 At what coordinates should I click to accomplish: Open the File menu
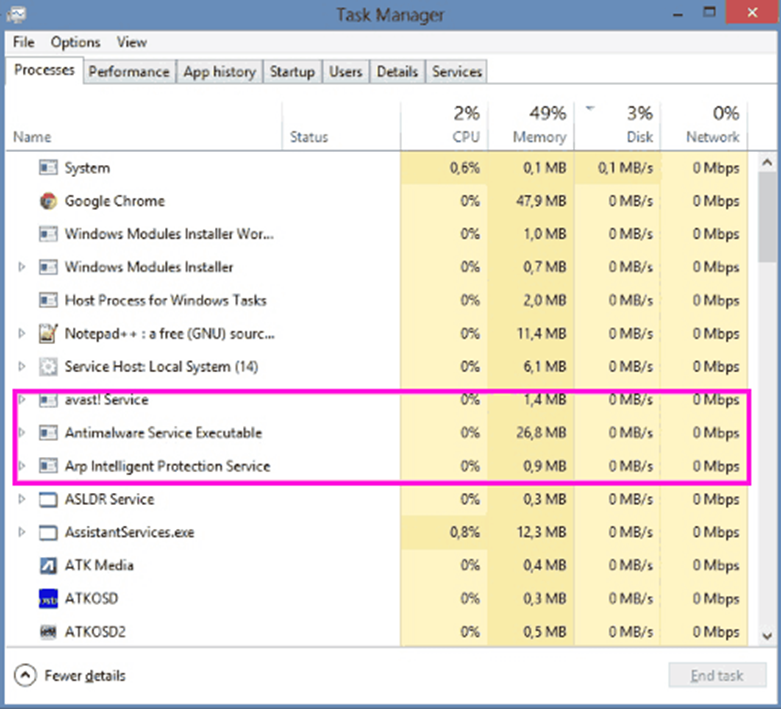24,42
